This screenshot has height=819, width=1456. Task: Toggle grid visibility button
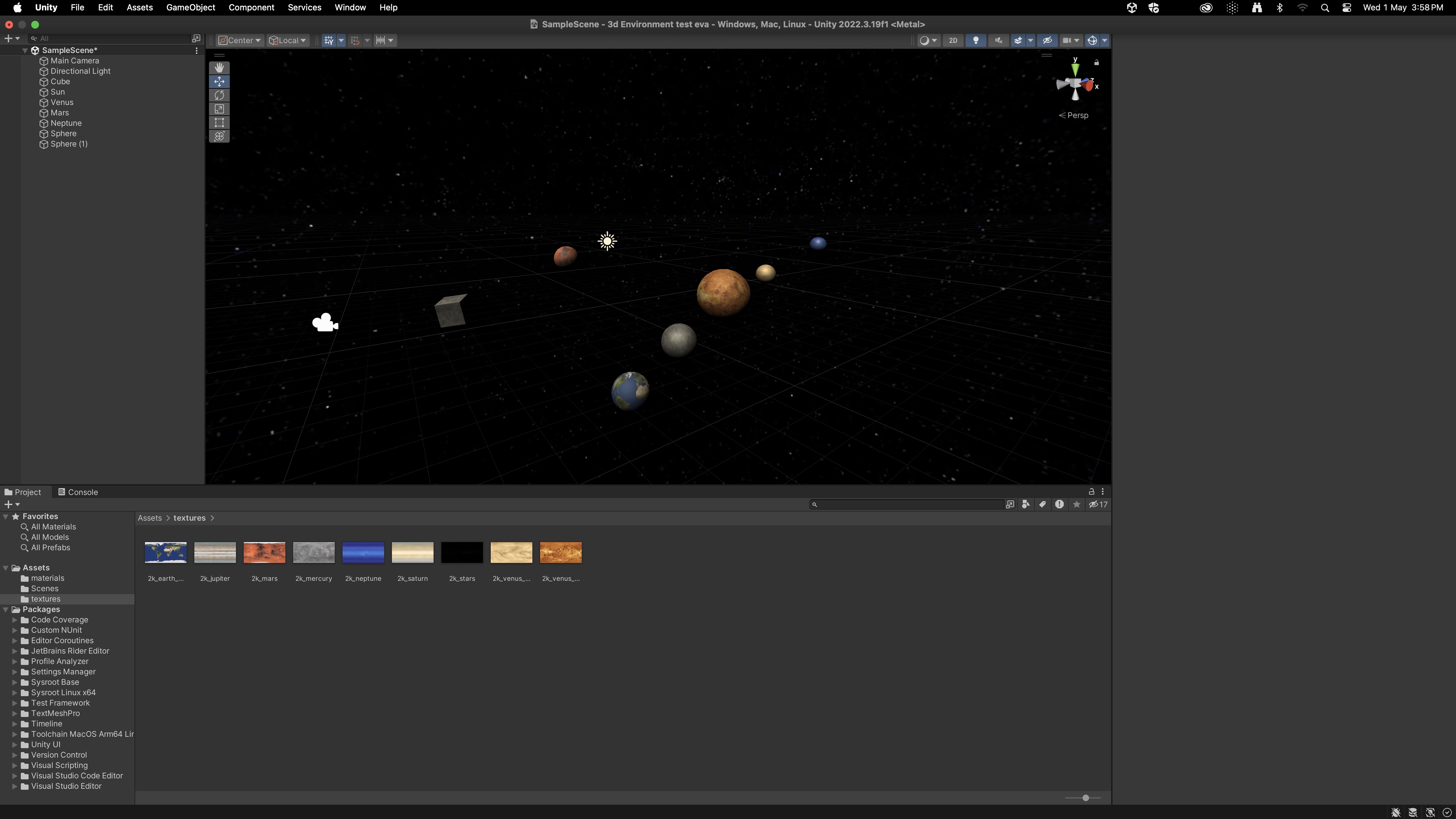(329, 40)
